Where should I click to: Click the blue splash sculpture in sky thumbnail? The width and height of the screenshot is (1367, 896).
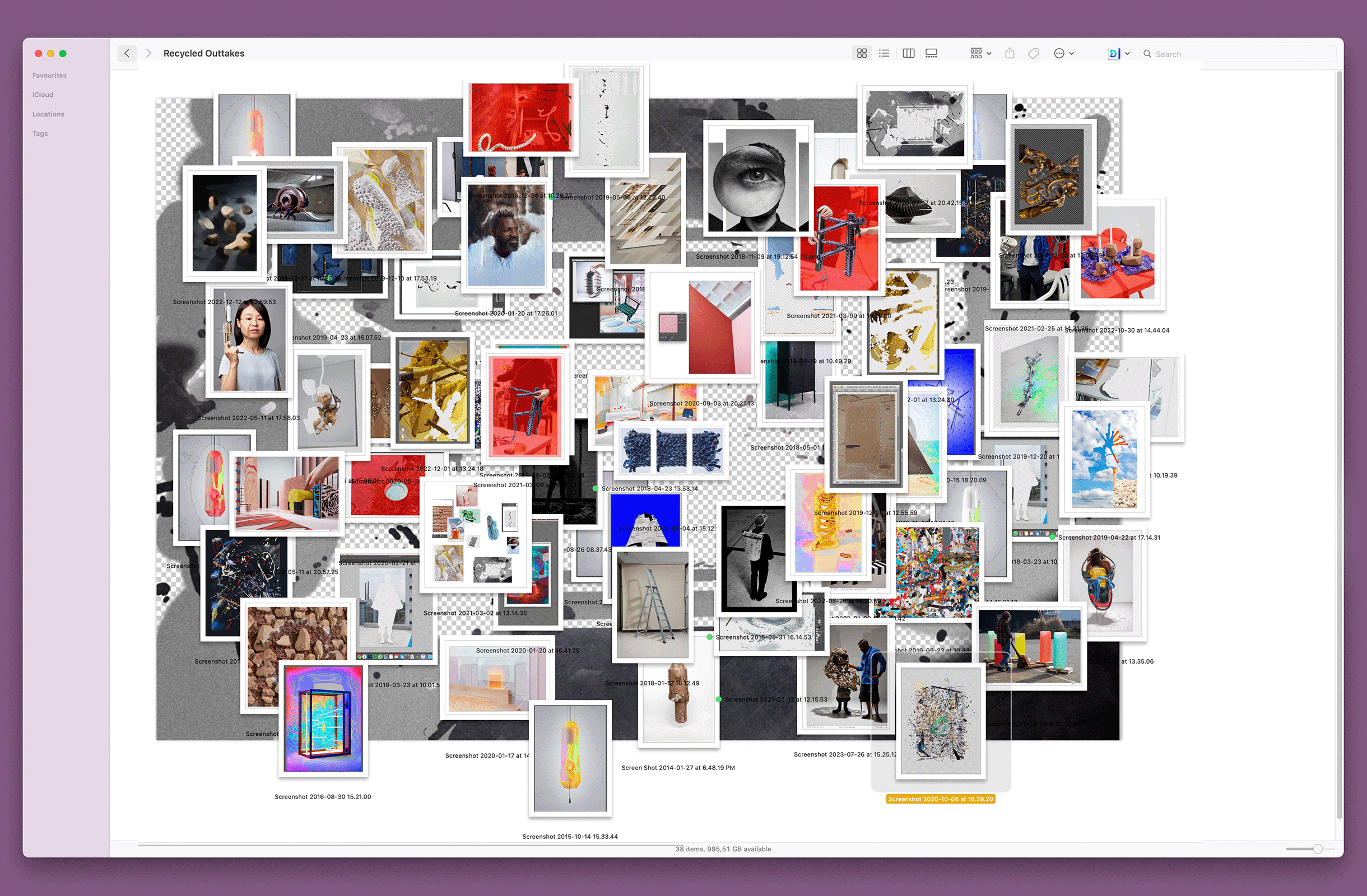pos(1104,459)
